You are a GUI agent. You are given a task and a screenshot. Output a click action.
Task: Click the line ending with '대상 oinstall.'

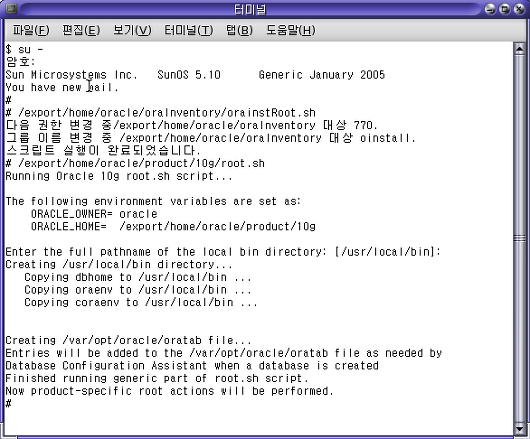[x=211, y=138]
